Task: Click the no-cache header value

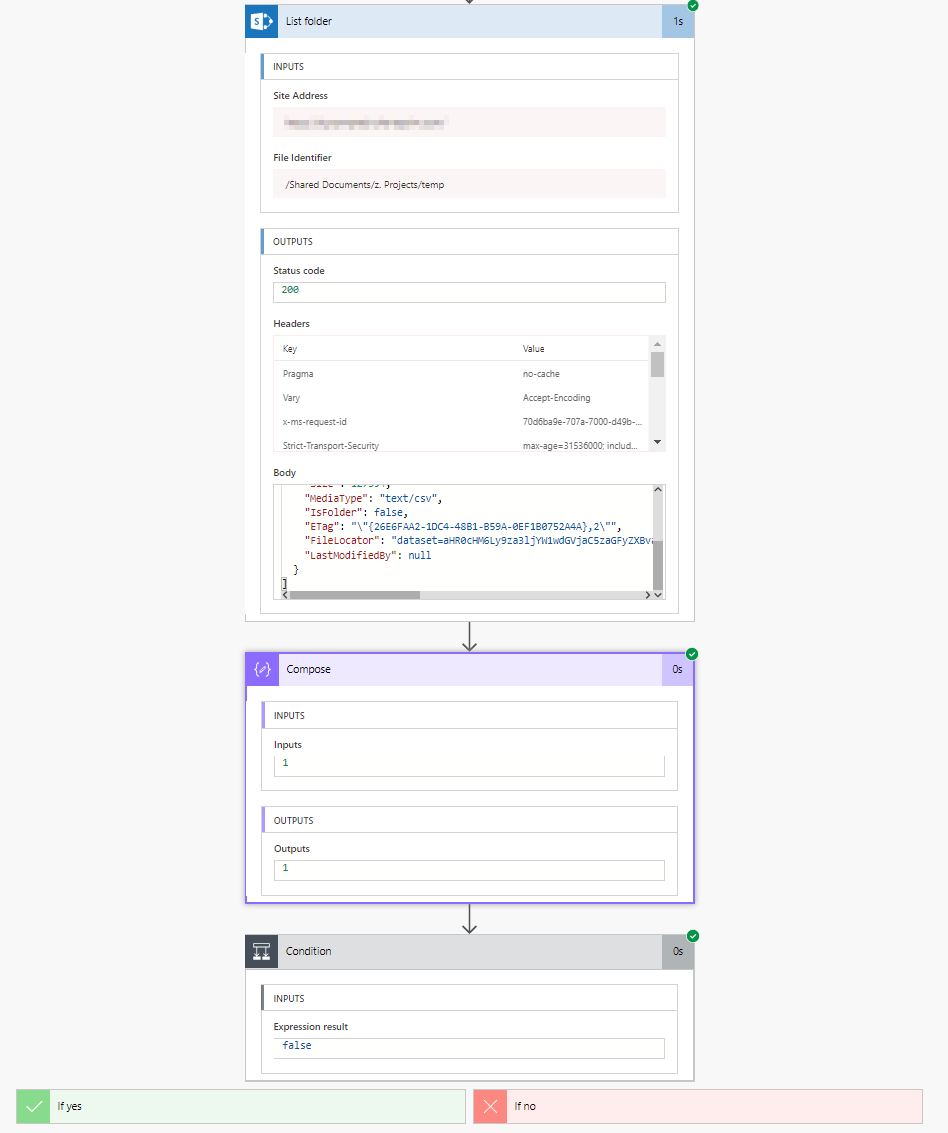Action: [x=541, y=374]
